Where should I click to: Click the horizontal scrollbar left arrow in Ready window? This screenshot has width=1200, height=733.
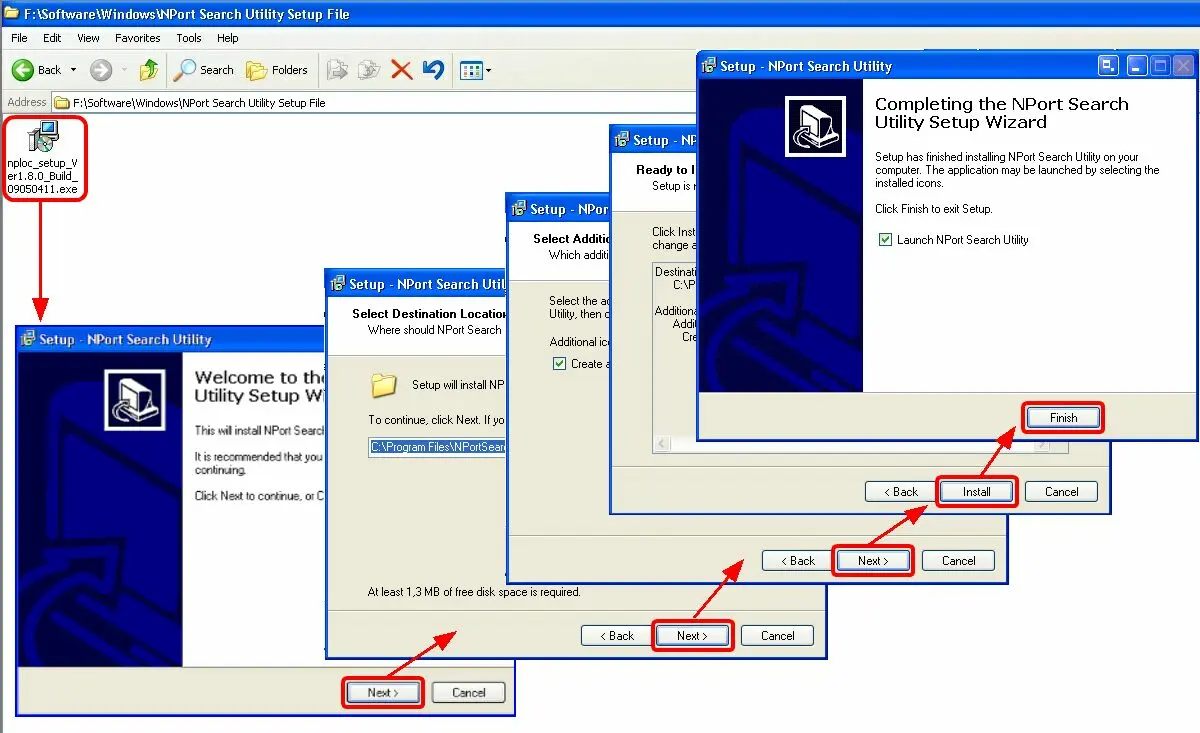click(661, 443)
